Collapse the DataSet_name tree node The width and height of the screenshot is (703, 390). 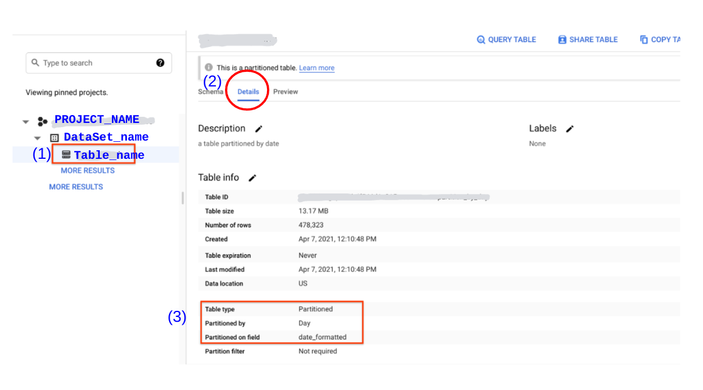click(38, 138)
